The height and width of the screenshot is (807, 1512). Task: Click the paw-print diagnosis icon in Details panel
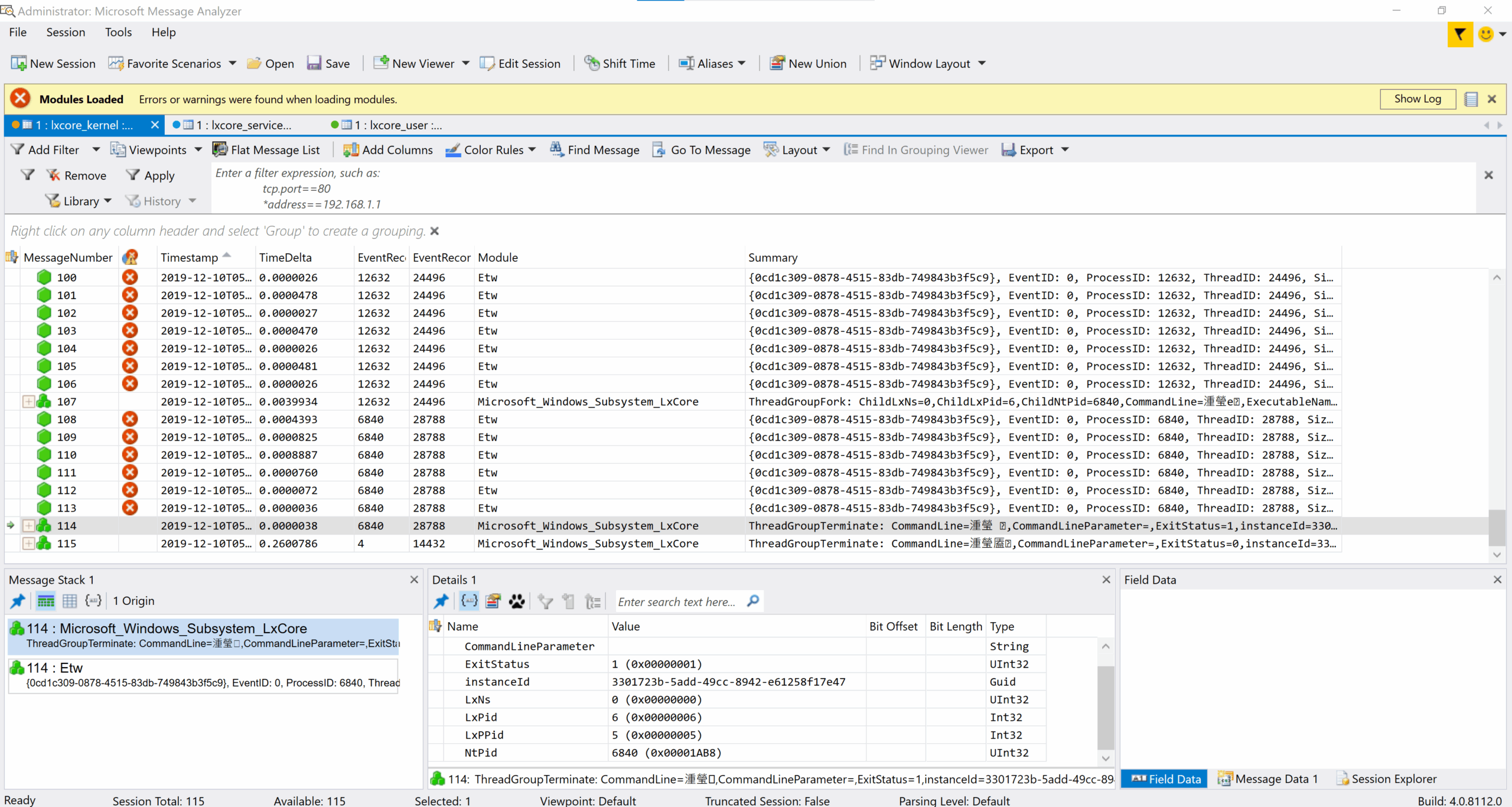(x=516, y=601)
